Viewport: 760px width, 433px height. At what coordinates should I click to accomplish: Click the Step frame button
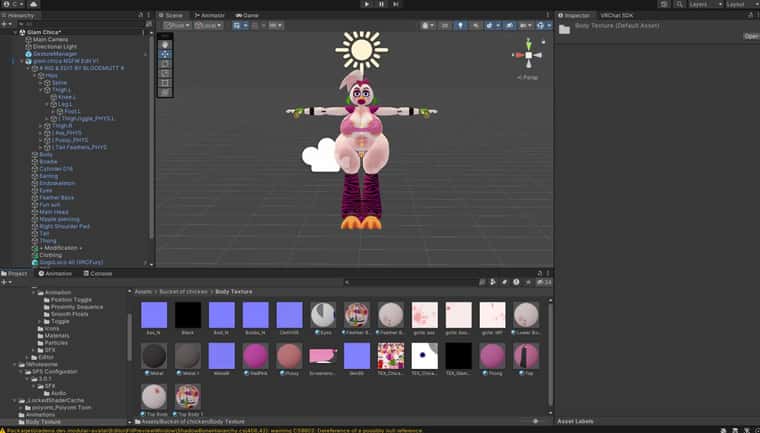click(396, 4)
